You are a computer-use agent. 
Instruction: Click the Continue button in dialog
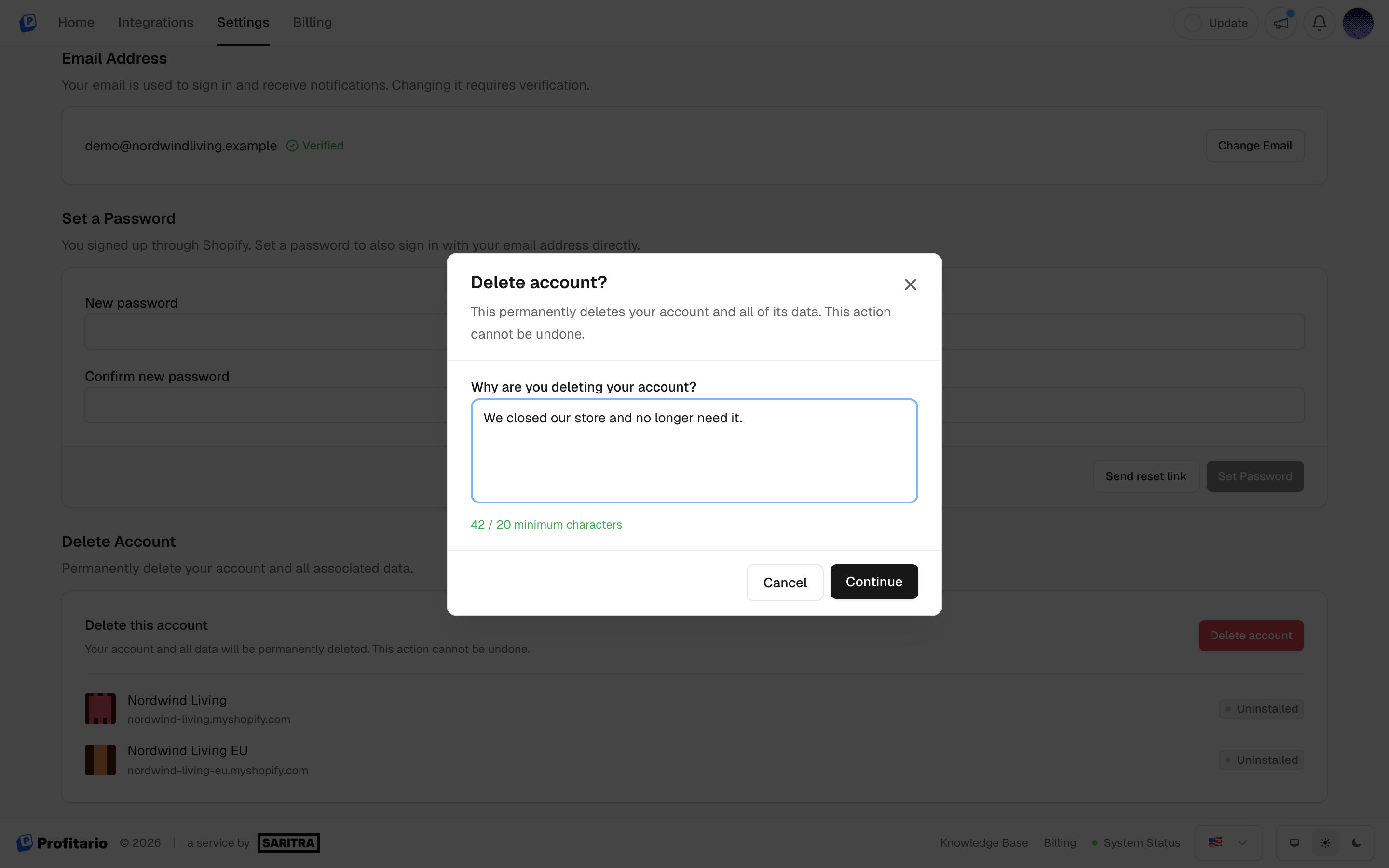[x=873, y=582]
